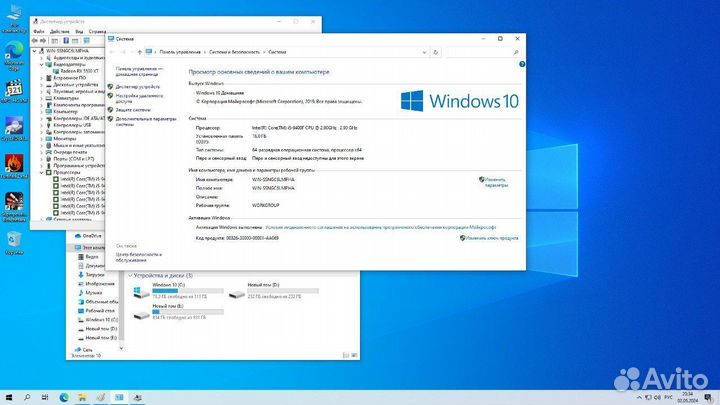
Task: Open MPC-HC 321 desktop shortcut
Action: pos(14,91)
